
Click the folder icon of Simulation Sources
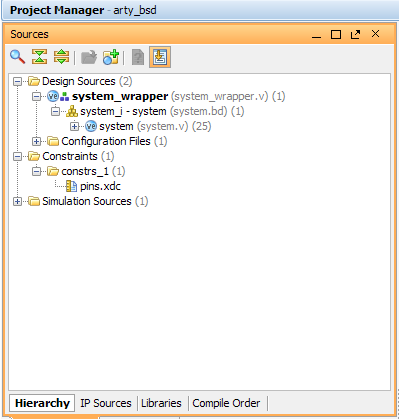click(34, 201)
